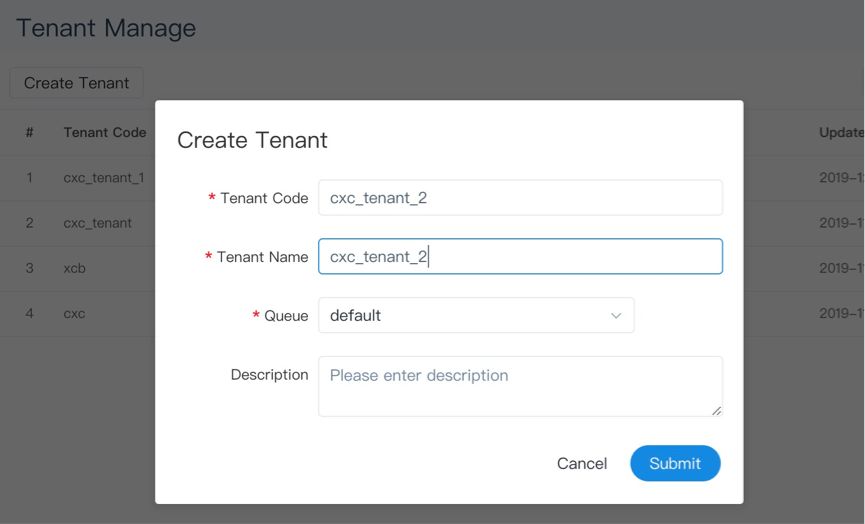The width and height of the screenshot is (865, 524).
Task: Click the Description textarea resize handle
Action: [716, 410]
